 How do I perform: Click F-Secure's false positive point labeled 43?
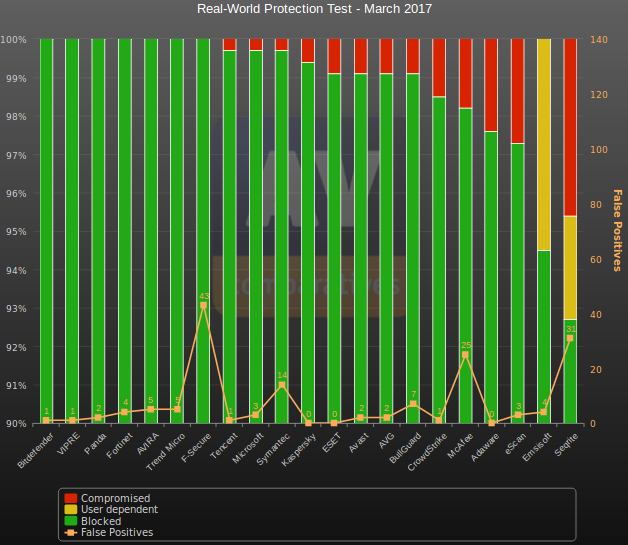(203, 306)
